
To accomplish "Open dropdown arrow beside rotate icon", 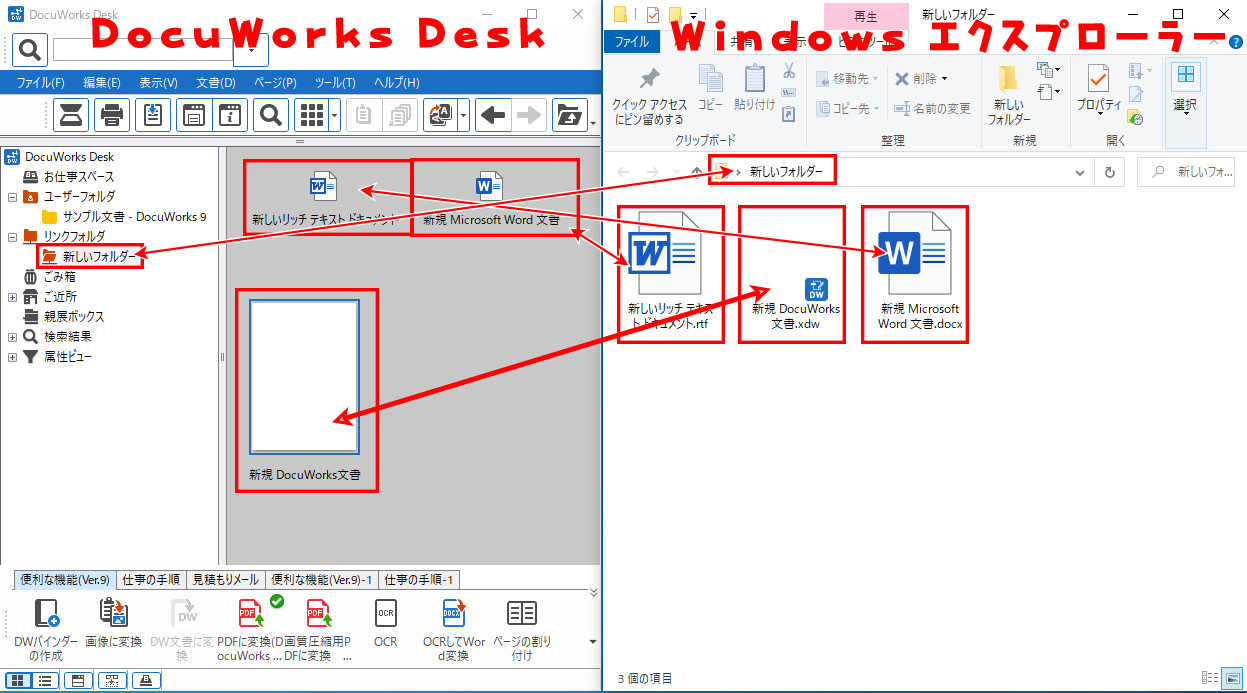I will [x=464, y=115].
